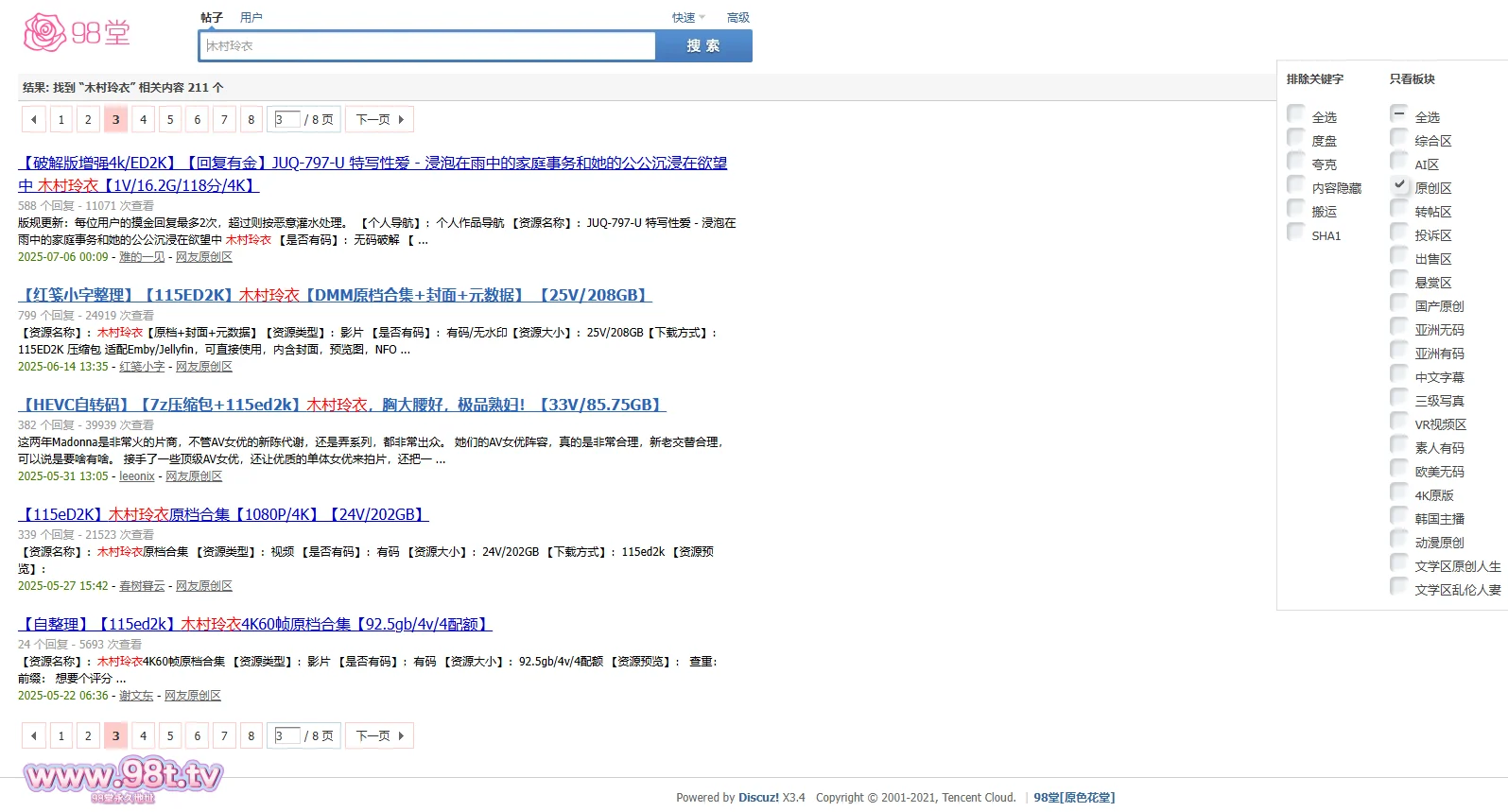This screenshot has height=812, width=1508.
Task: Click the top 下一页 next-page button
Action: (x=379, y=120)
